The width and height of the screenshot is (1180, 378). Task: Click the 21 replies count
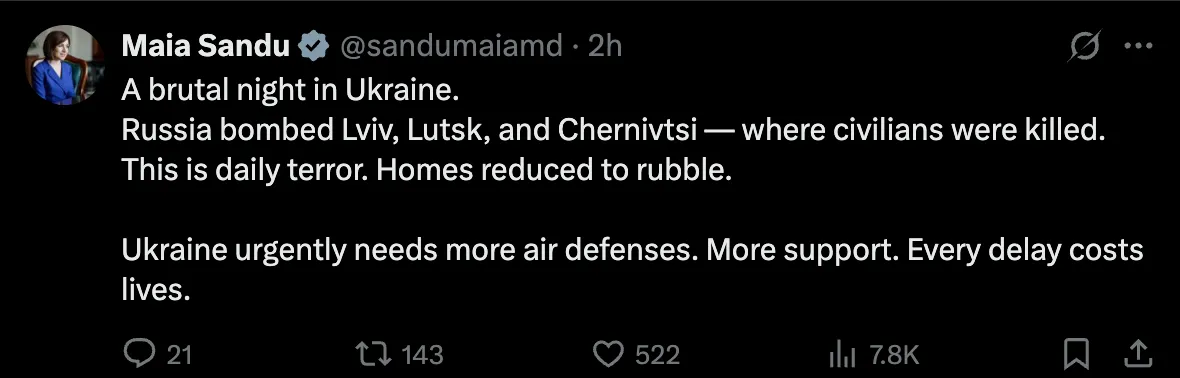178,354
